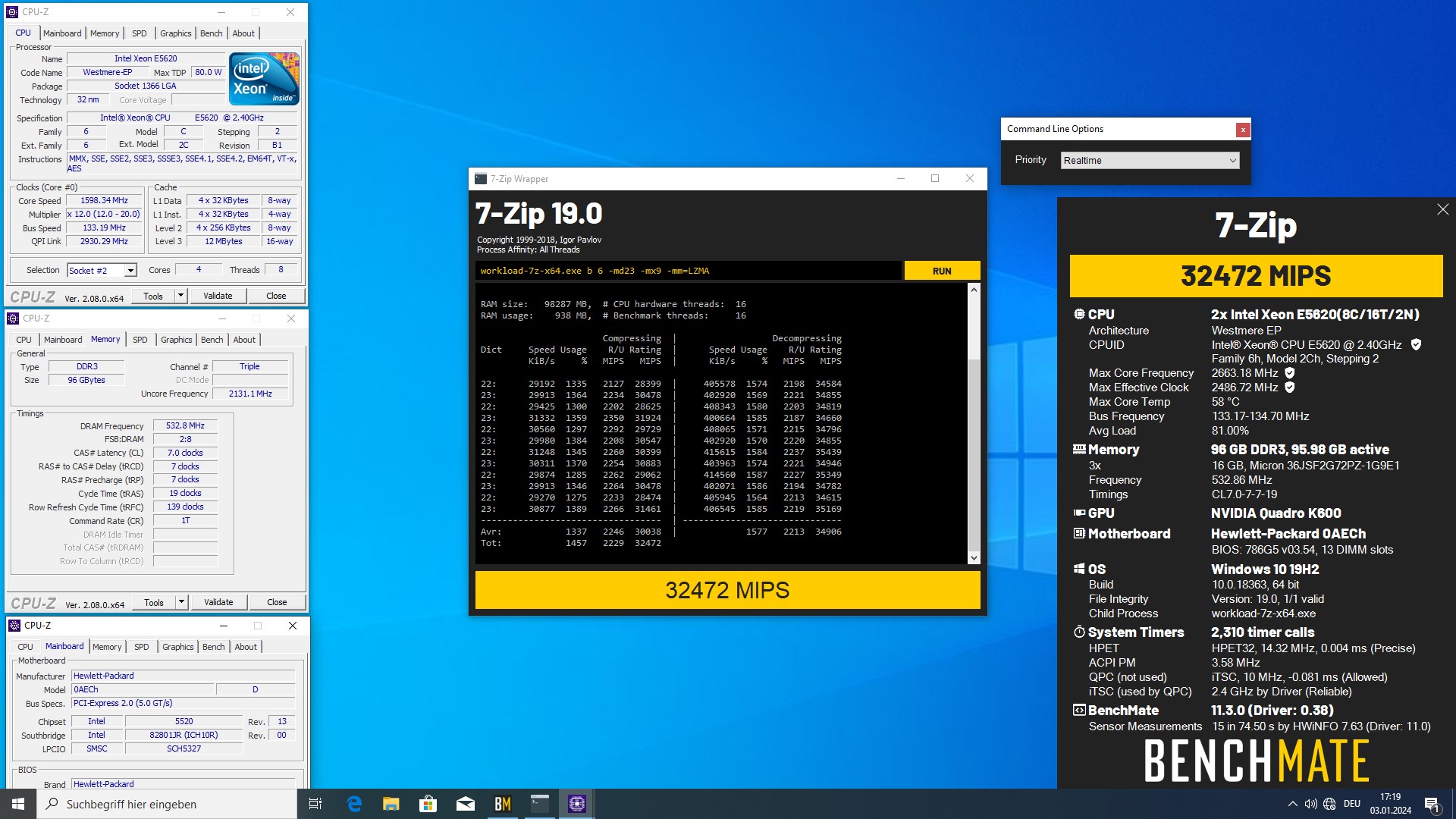Expand Tools dropdown arrow in top CPU-Z window
Viewport: 1456px width, 819px height.
(x=180, y=296)
